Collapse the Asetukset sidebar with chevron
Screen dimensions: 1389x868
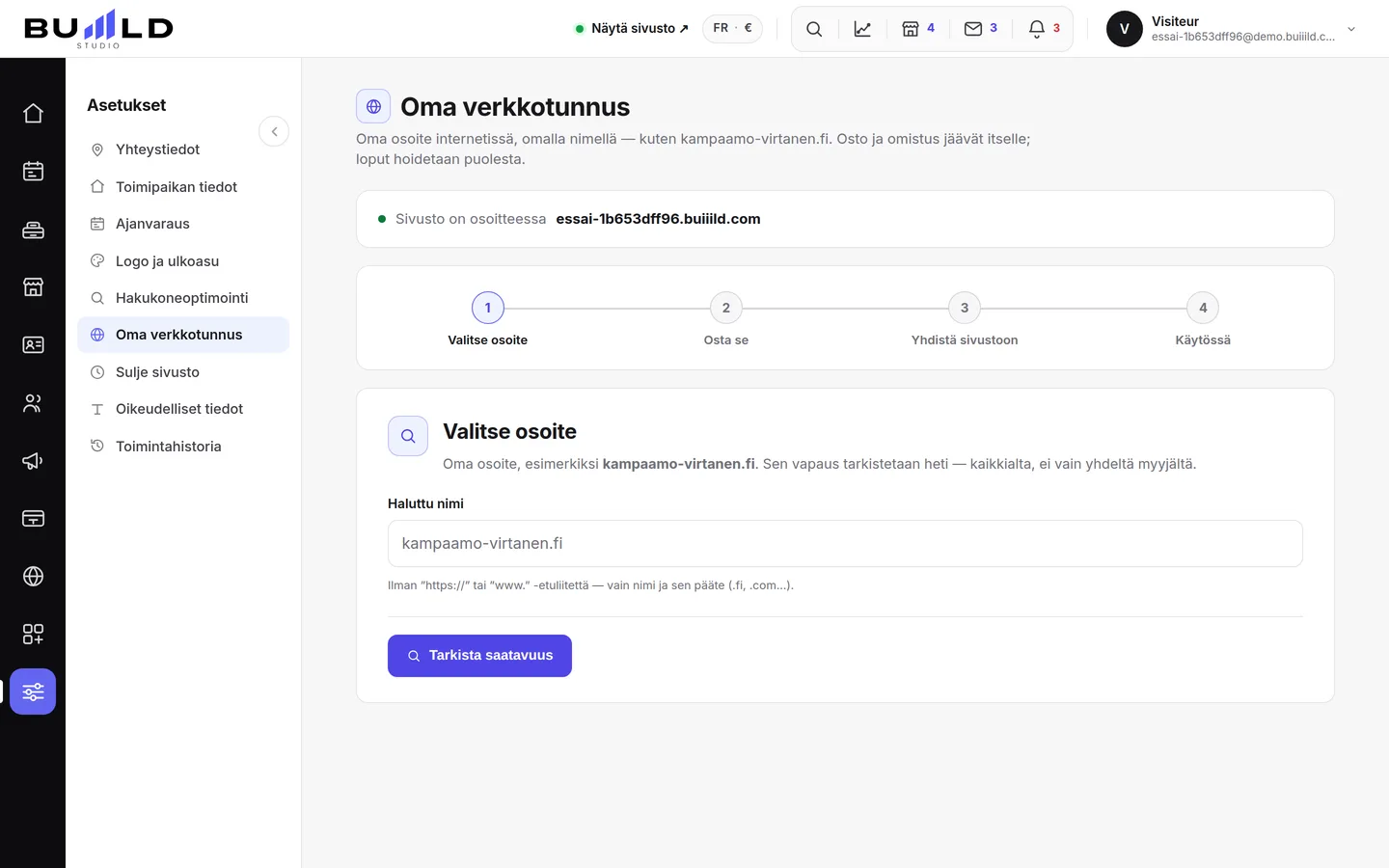[x=274, y=131]
